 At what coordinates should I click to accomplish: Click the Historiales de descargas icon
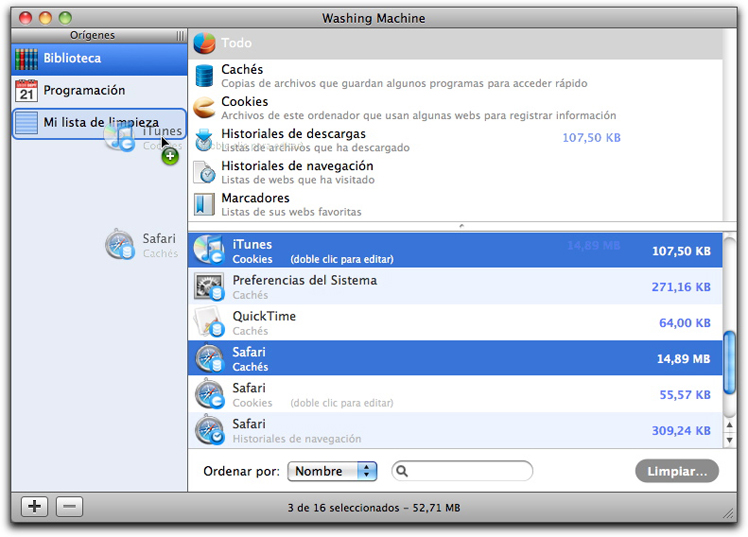[x=204, y=140]
